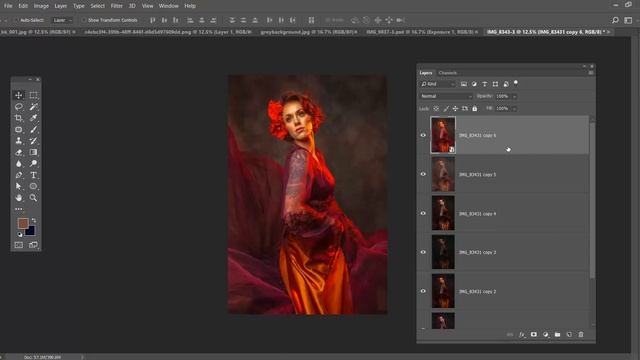Image resolution: width=640 pixels, height=360 pixels.
Task: Hide the IMG_8343 copy 4 layer
Action: coord(423,213)
